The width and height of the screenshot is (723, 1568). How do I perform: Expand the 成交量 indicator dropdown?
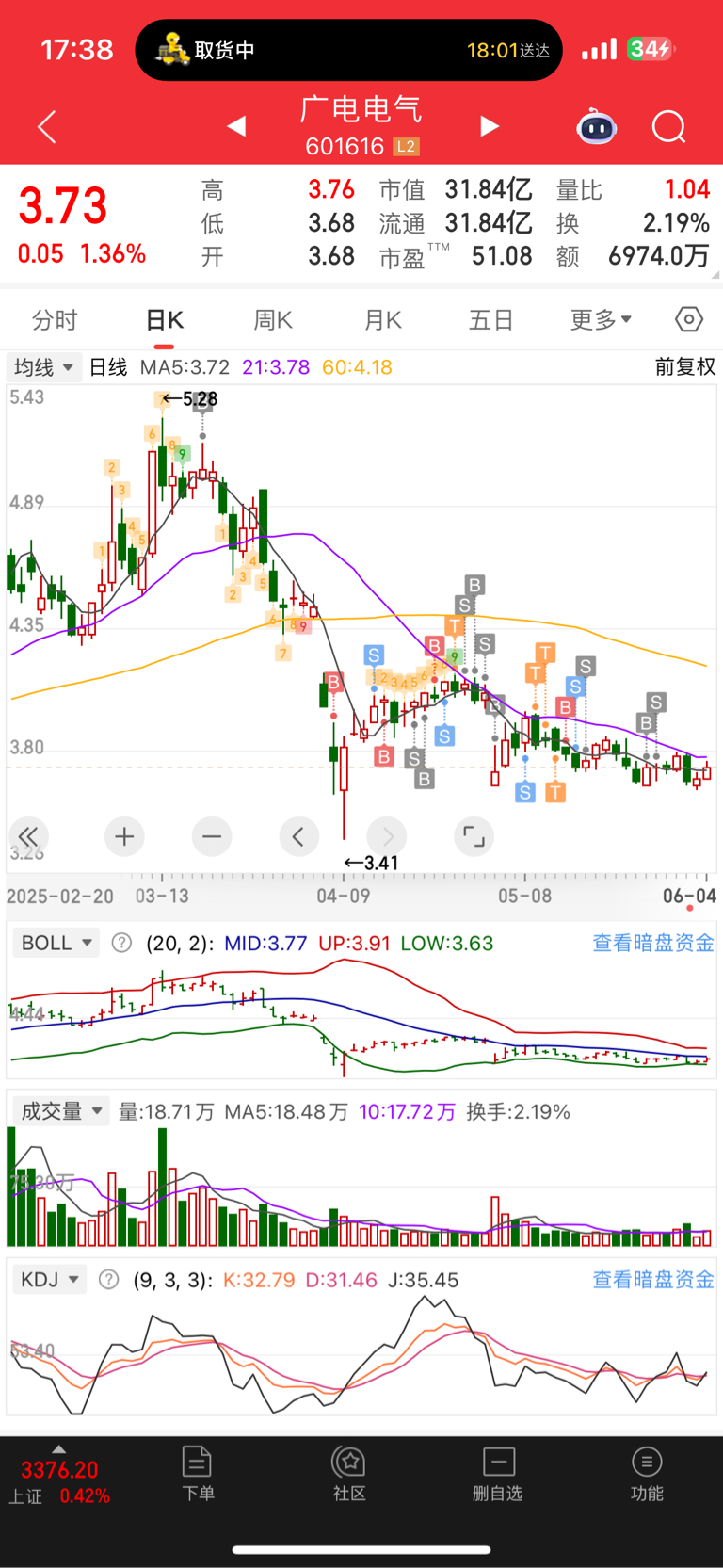point(61,1111)
